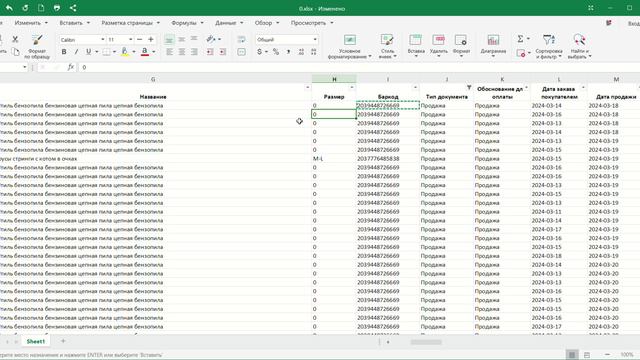Image resolution: width=640 pixels, height=360 pixels.
Task: Add a new sheet with plus button
Action: [x=63, y=341]
